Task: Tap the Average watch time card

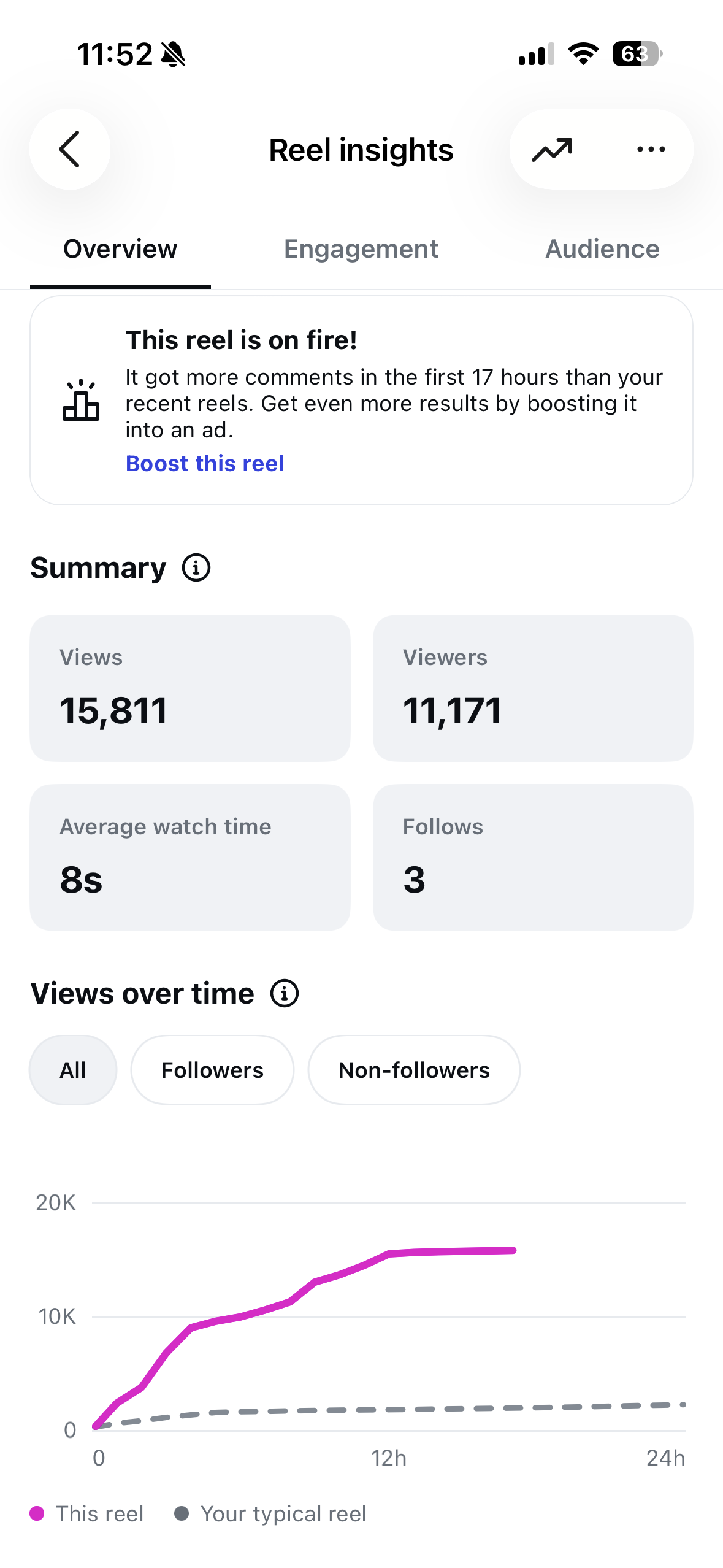Action: [x=190, y=858]
